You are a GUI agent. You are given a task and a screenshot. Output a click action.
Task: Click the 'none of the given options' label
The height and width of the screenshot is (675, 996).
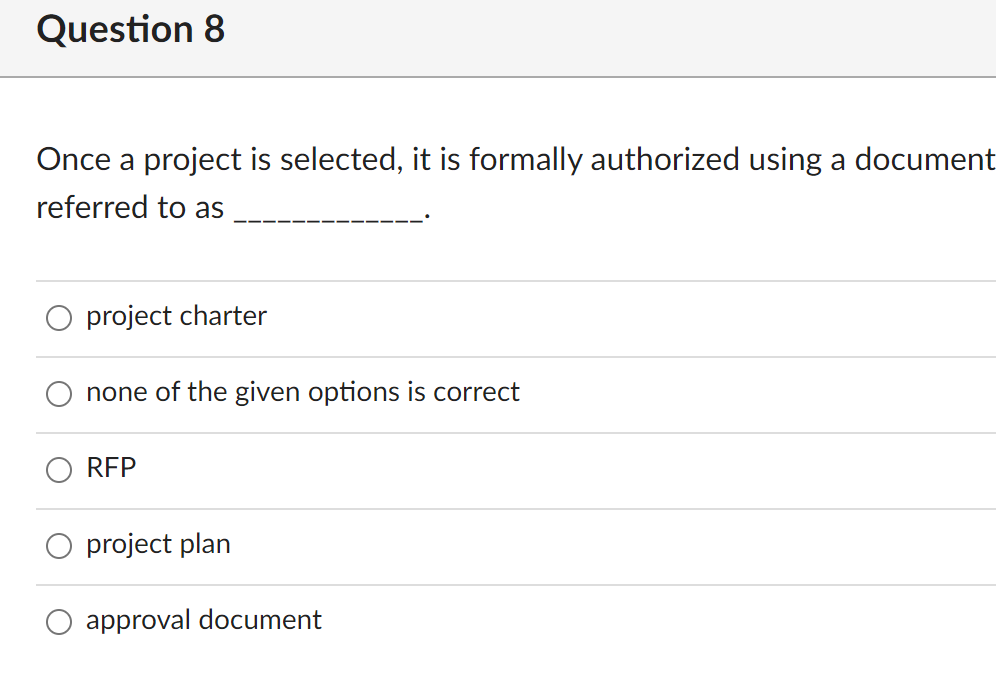(x=303, y=392)
